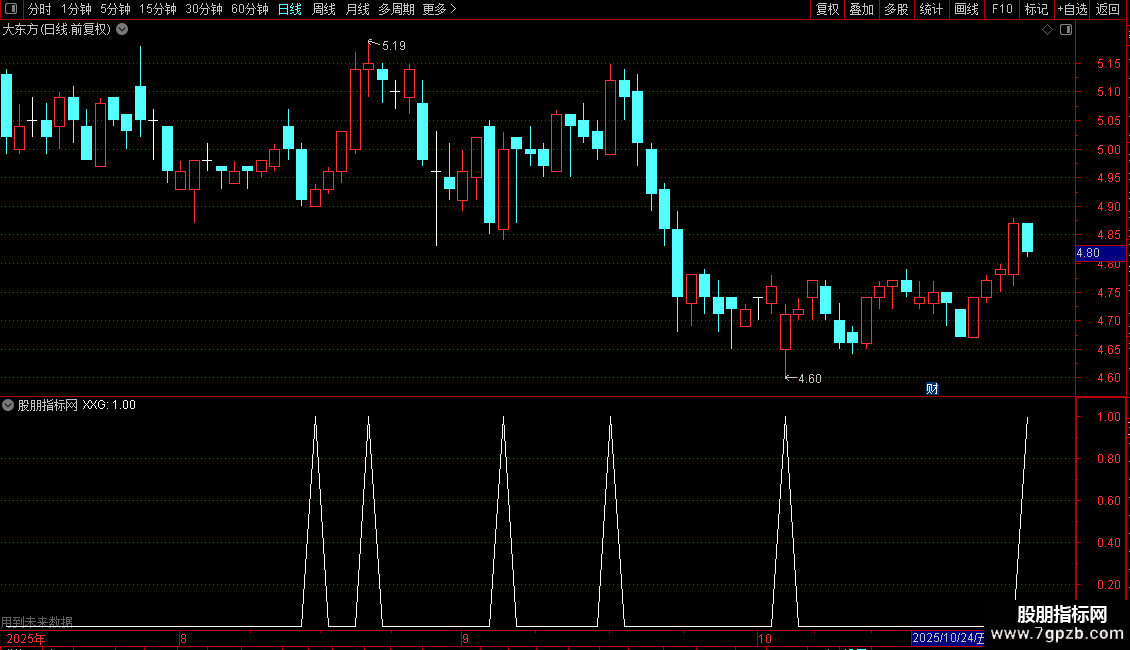1130x650 pixels.
Task: Click the 财 finance marker on chart
Action: pos(932,389)
